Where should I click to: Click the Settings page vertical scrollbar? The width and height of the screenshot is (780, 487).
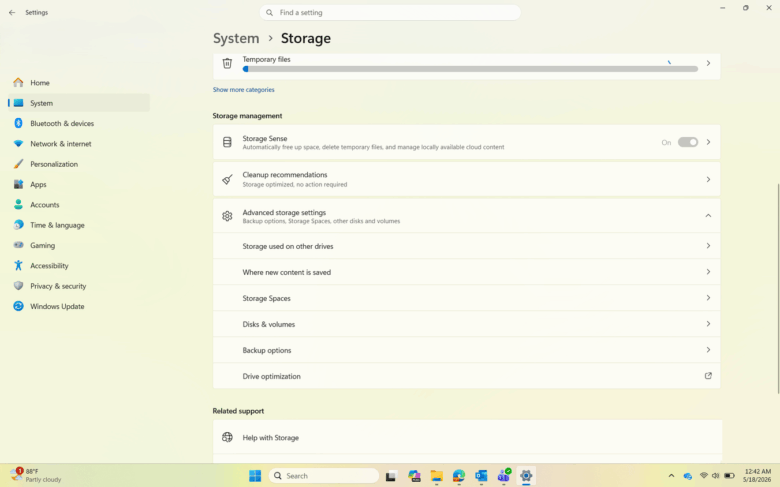(x=777, y=289)
